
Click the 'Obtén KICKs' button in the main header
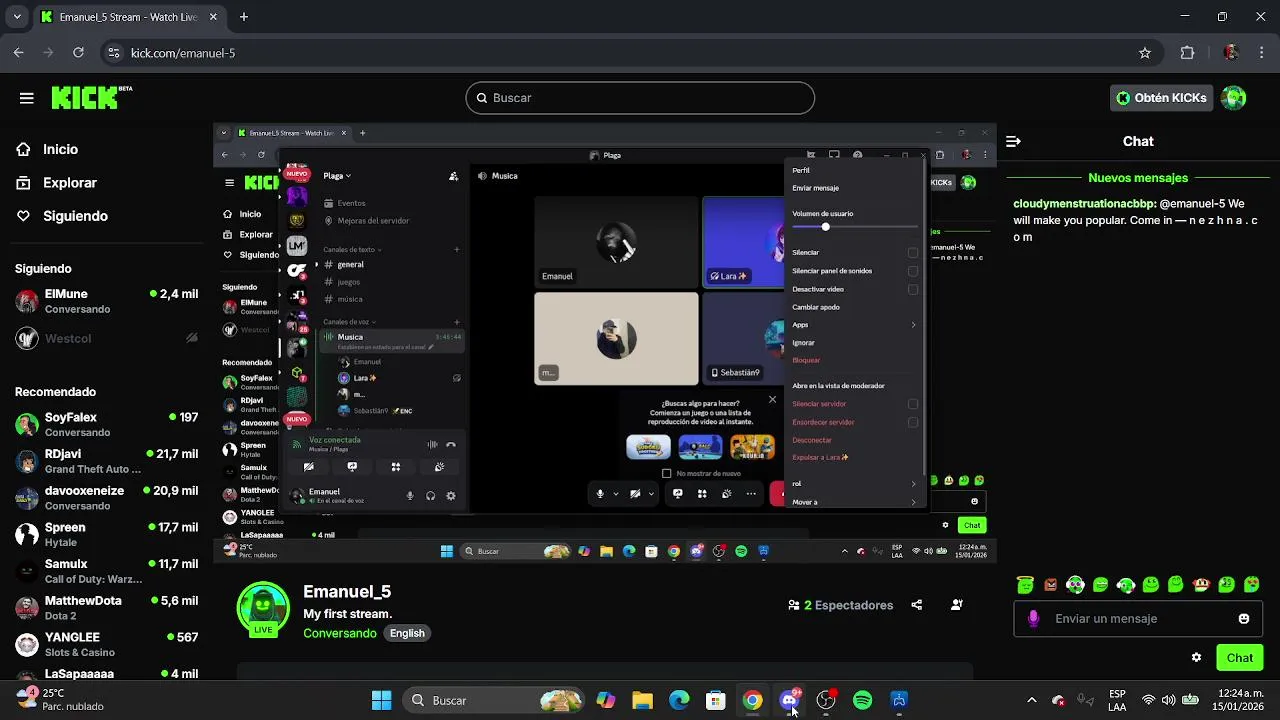click(x=1162, y=98)
